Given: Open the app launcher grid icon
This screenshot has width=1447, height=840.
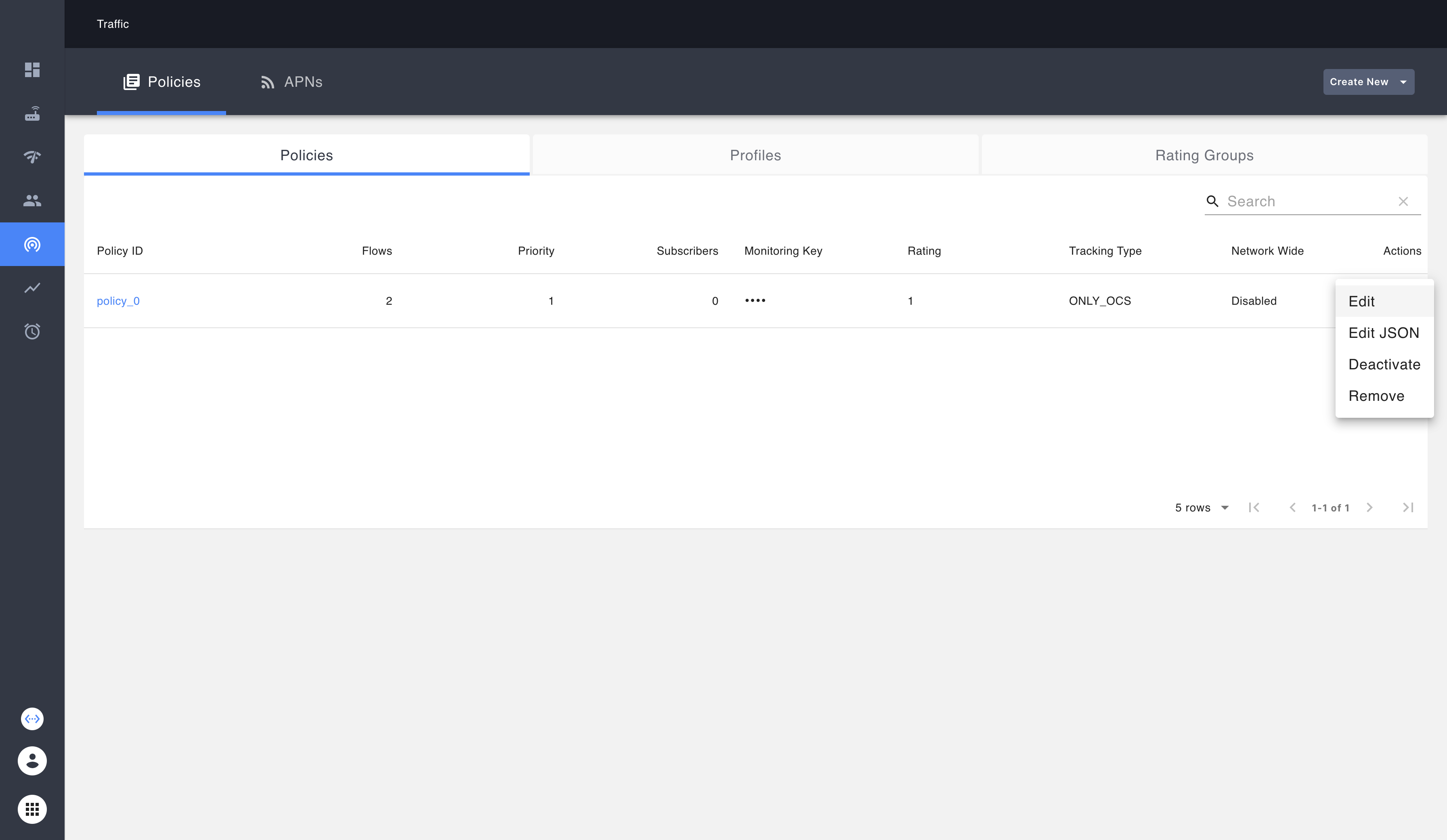Looking at the screenshot, I should point(32,809).
